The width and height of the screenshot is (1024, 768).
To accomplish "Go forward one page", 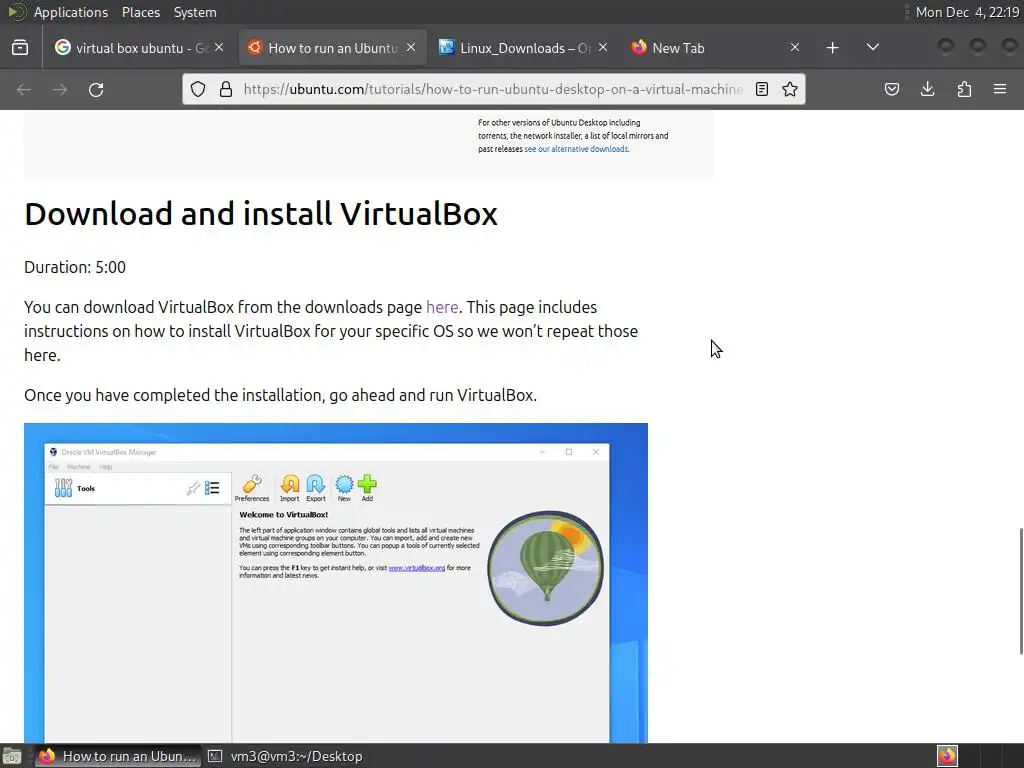I will 60,89.
